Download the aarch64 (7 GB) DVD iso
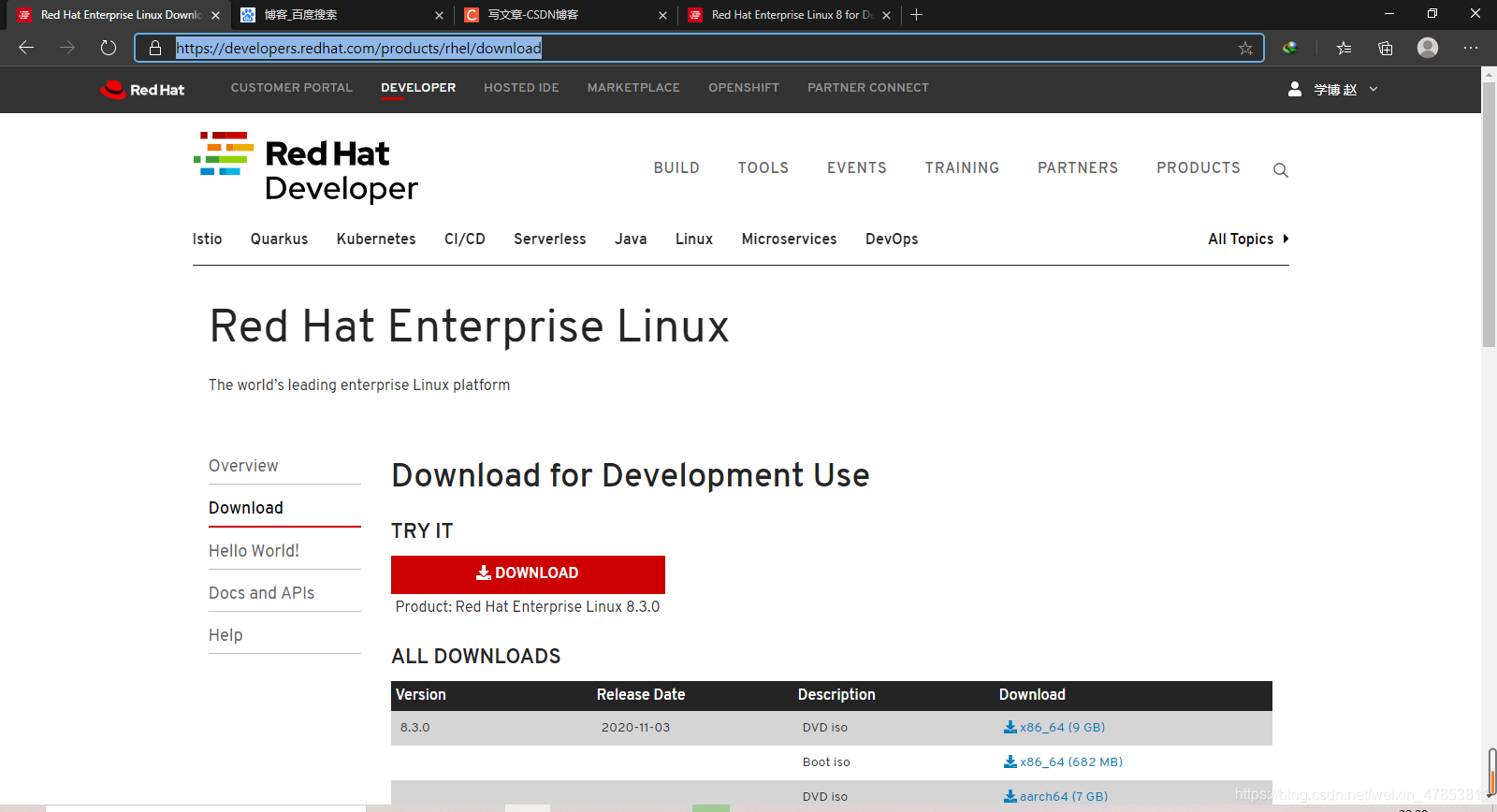 (1055, 796)
